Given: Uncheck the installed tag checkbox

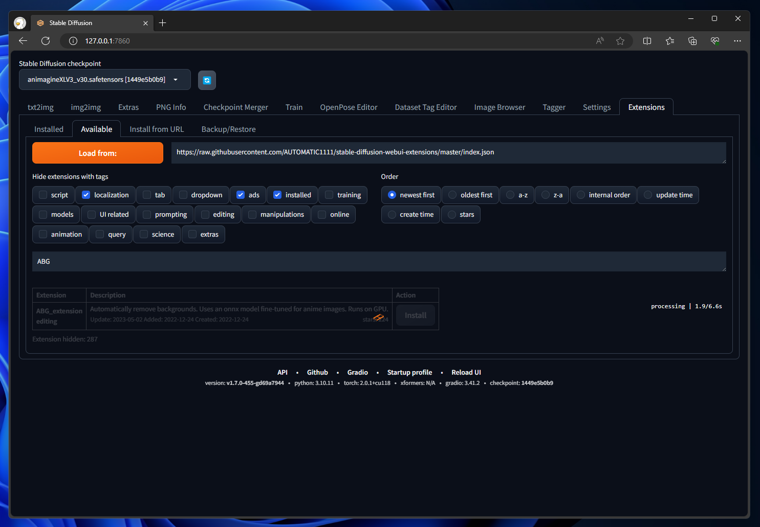Looking at the screenshot, I should pyautogui.click(x=277, y=195).
